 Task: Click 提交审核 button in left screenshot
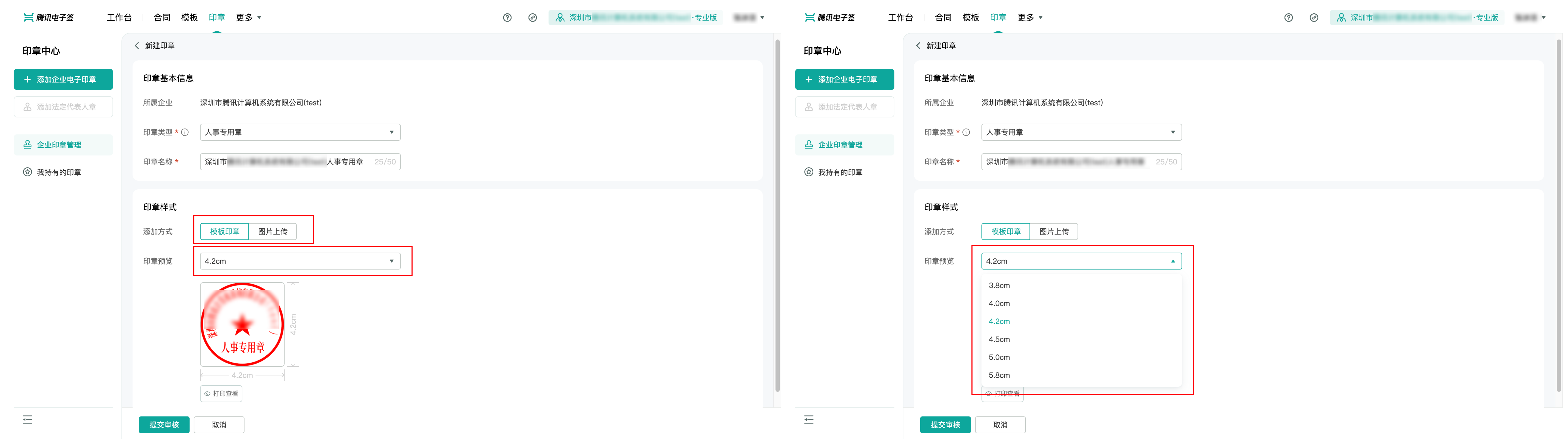click(164, 425)
